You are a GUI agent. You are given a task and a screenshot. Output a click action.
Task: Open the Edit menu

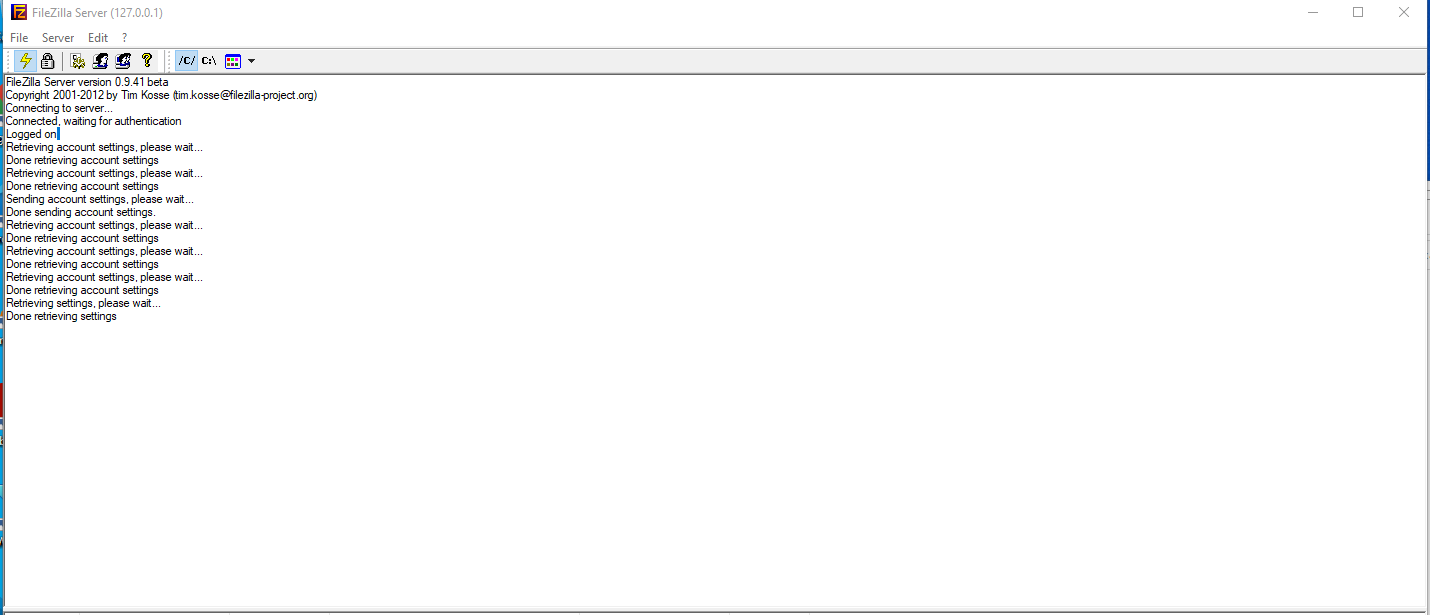tap(98, 38)
